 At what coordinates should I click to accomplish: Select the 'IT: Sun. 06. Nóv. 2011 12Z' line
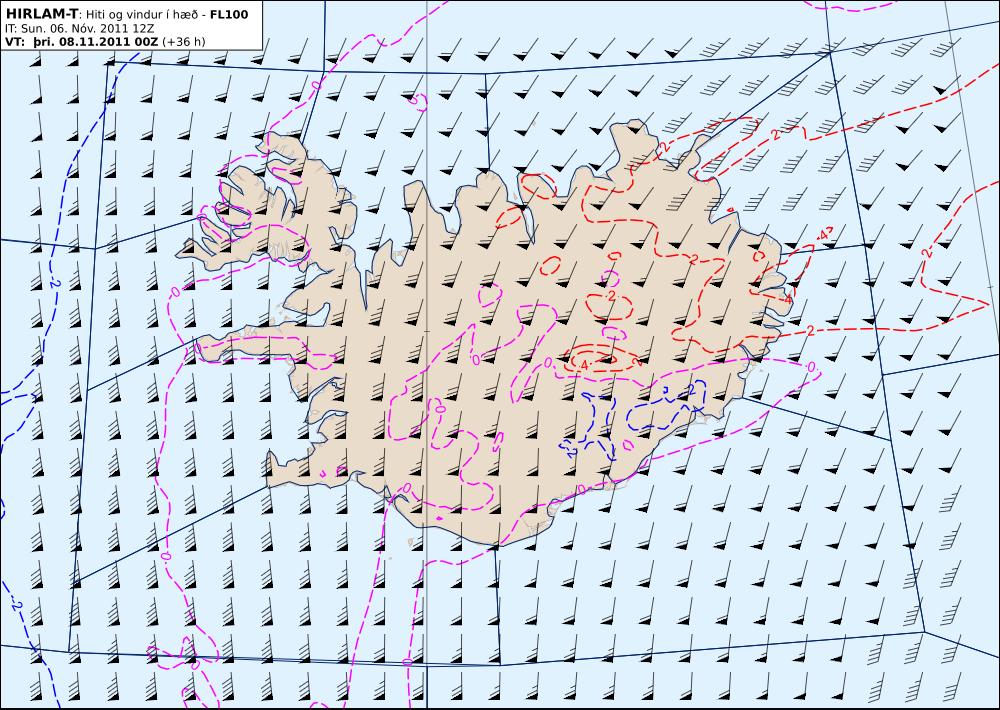pyautogui.click(x=78, y=28)
